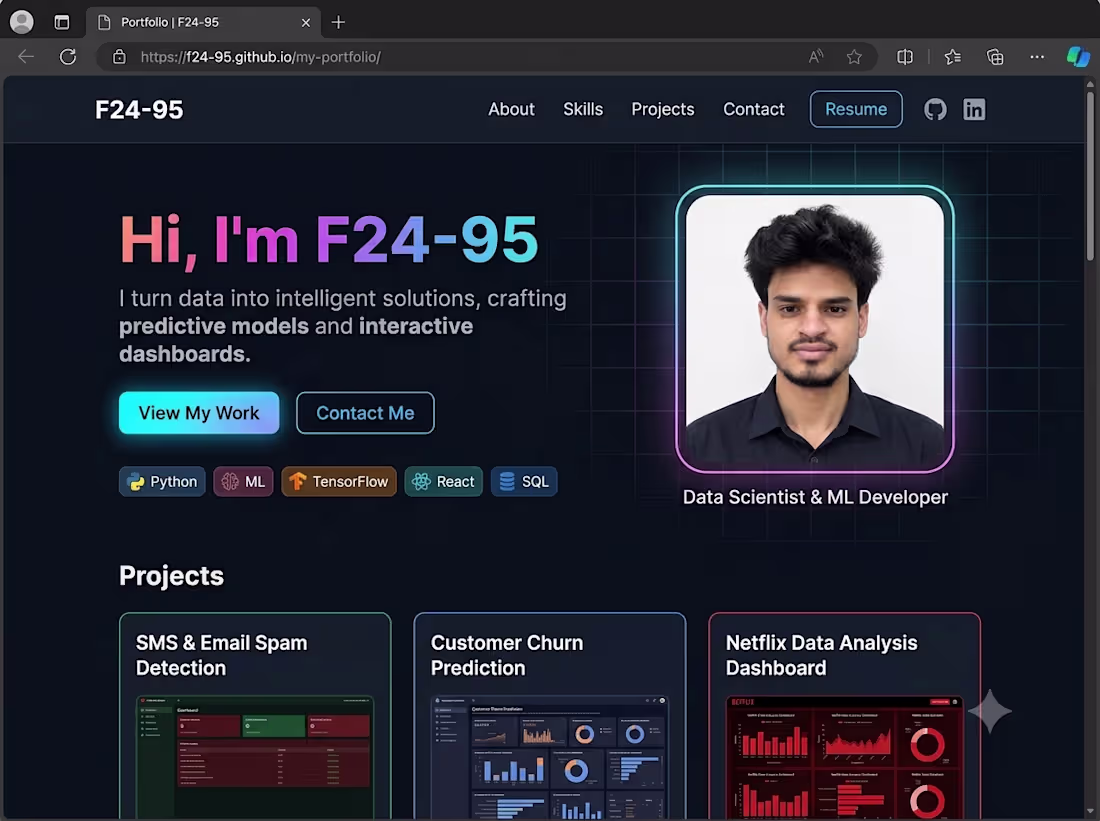The width and height of the screenshot is (1100, 821).
Task: Click View My Work button
Action: 199,413
